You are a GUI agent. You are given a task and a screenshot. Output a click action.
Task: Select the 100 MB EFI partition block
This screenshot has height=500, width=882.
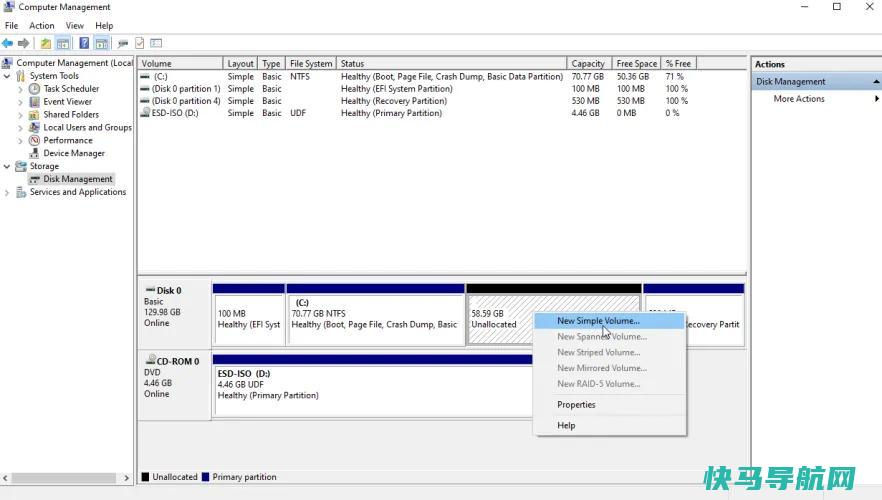pos(249,315)
